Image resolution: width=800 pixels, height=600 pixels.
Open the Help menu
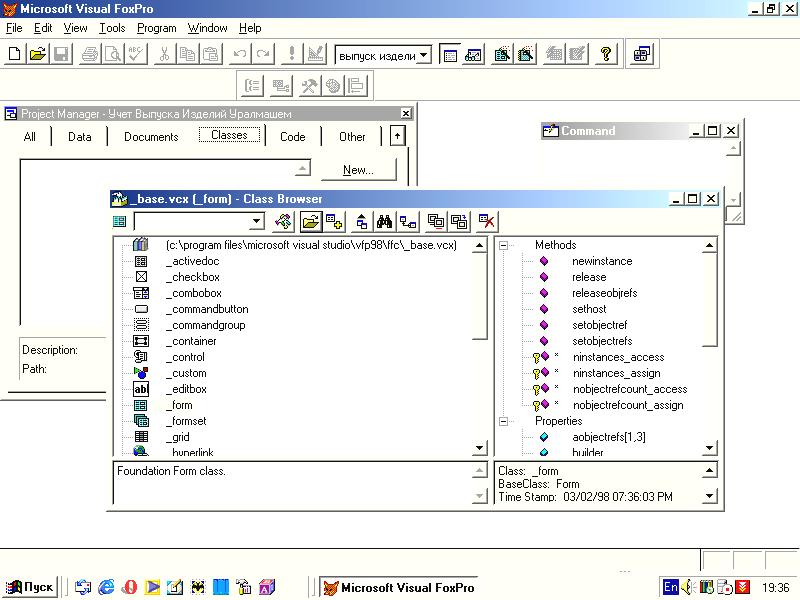point(250,28)
